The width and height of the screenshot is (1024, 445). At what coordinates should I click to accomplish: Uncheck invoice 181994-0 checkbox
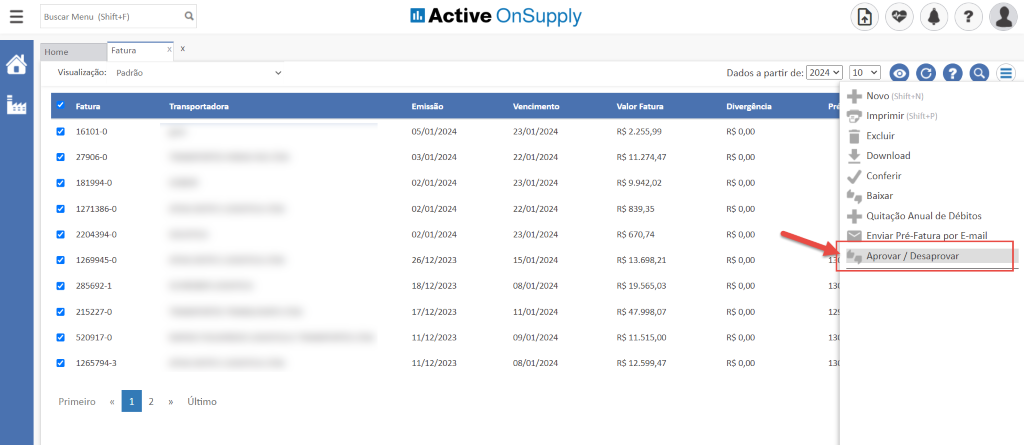61,183
